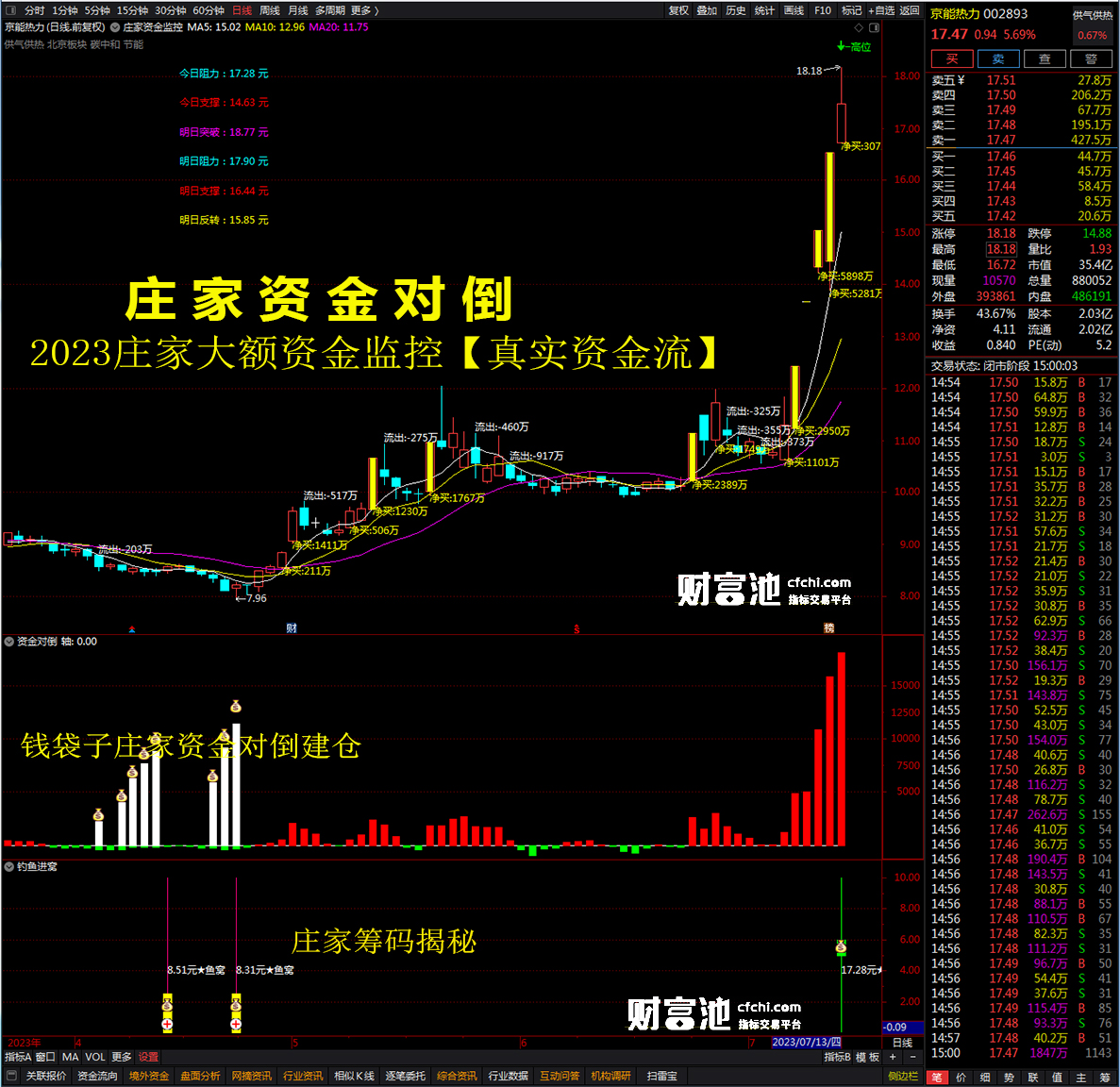
Task: Open 多周期 multi-period view
Action: (x=330, y=10)
